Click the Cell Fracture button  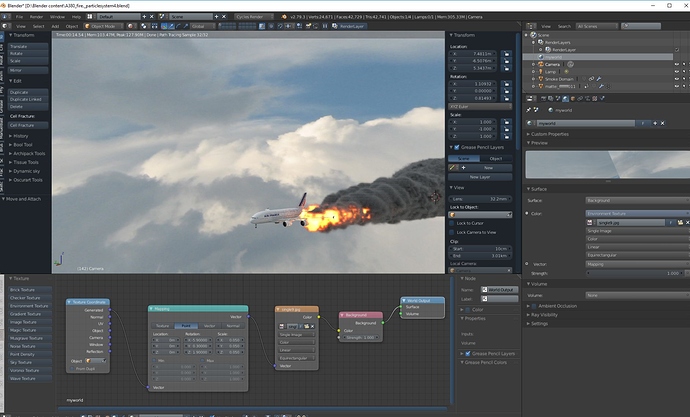pyautogui.click(x=28, y=125)
